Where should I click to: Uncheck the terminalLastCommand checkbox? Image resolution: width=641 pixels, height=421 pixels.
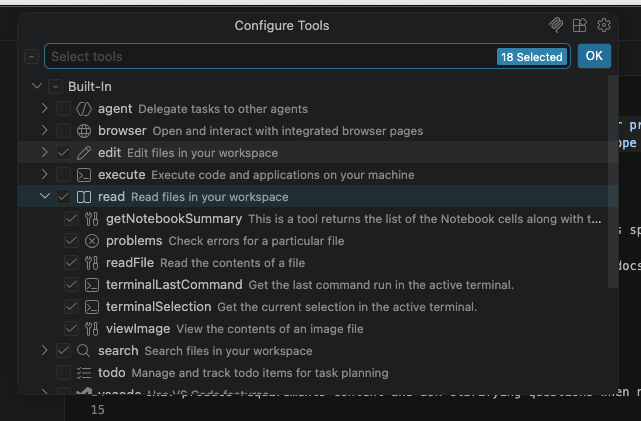[x=72, y=285]
